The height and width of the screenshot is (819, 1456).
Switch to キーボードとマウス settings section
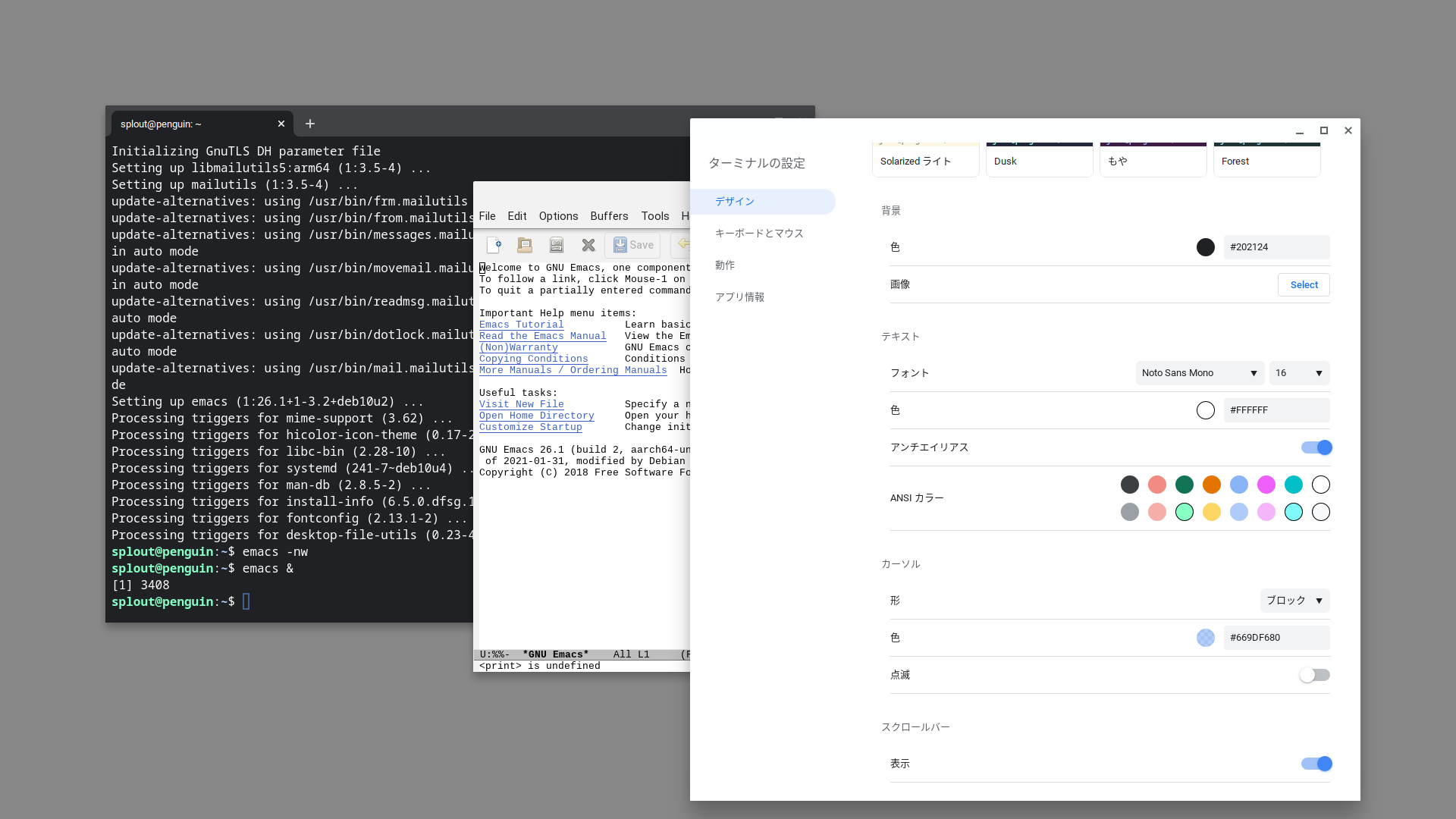pos(758,233)
